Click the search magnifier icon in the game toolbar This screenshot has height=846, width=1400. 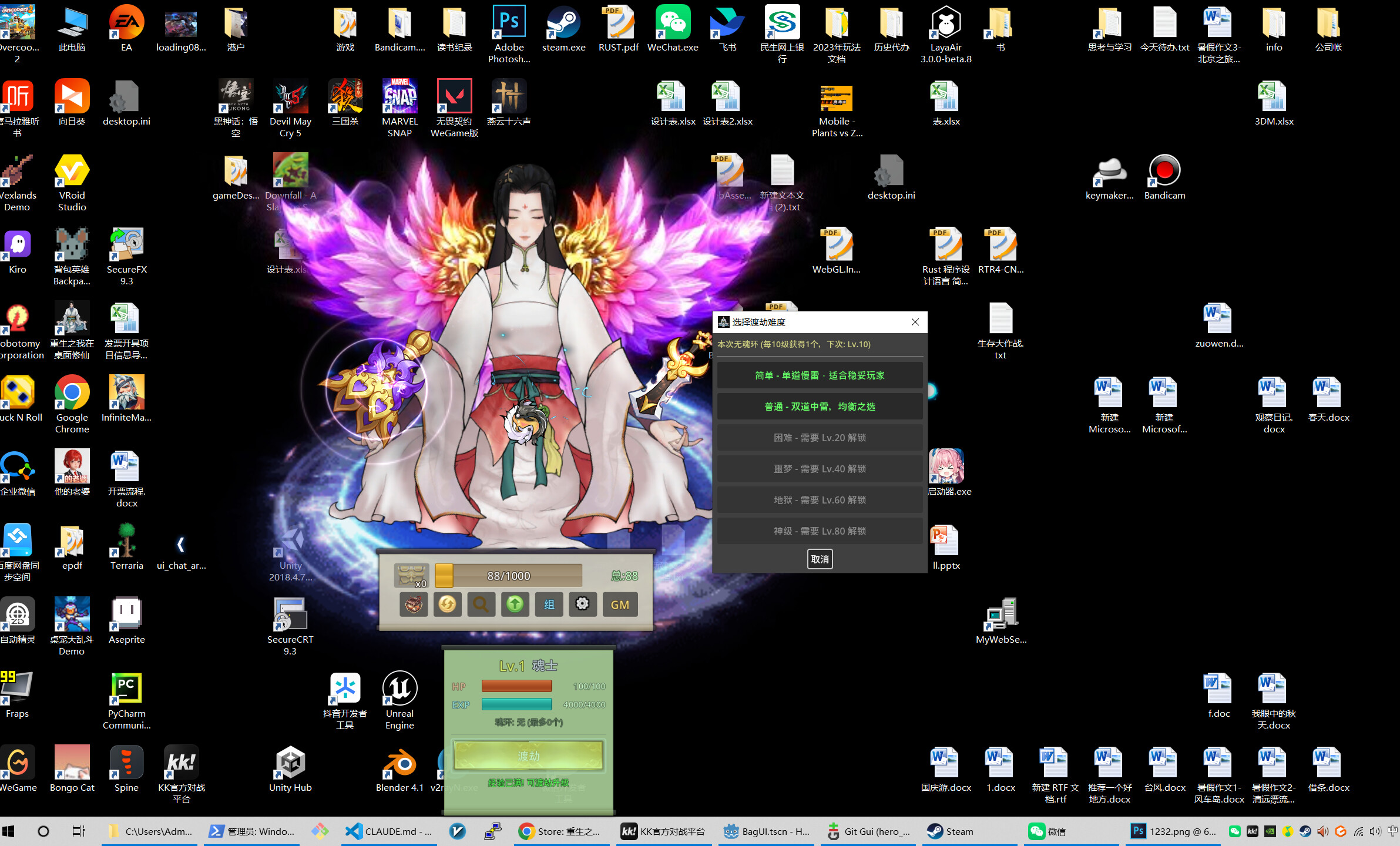coord(481,604)
